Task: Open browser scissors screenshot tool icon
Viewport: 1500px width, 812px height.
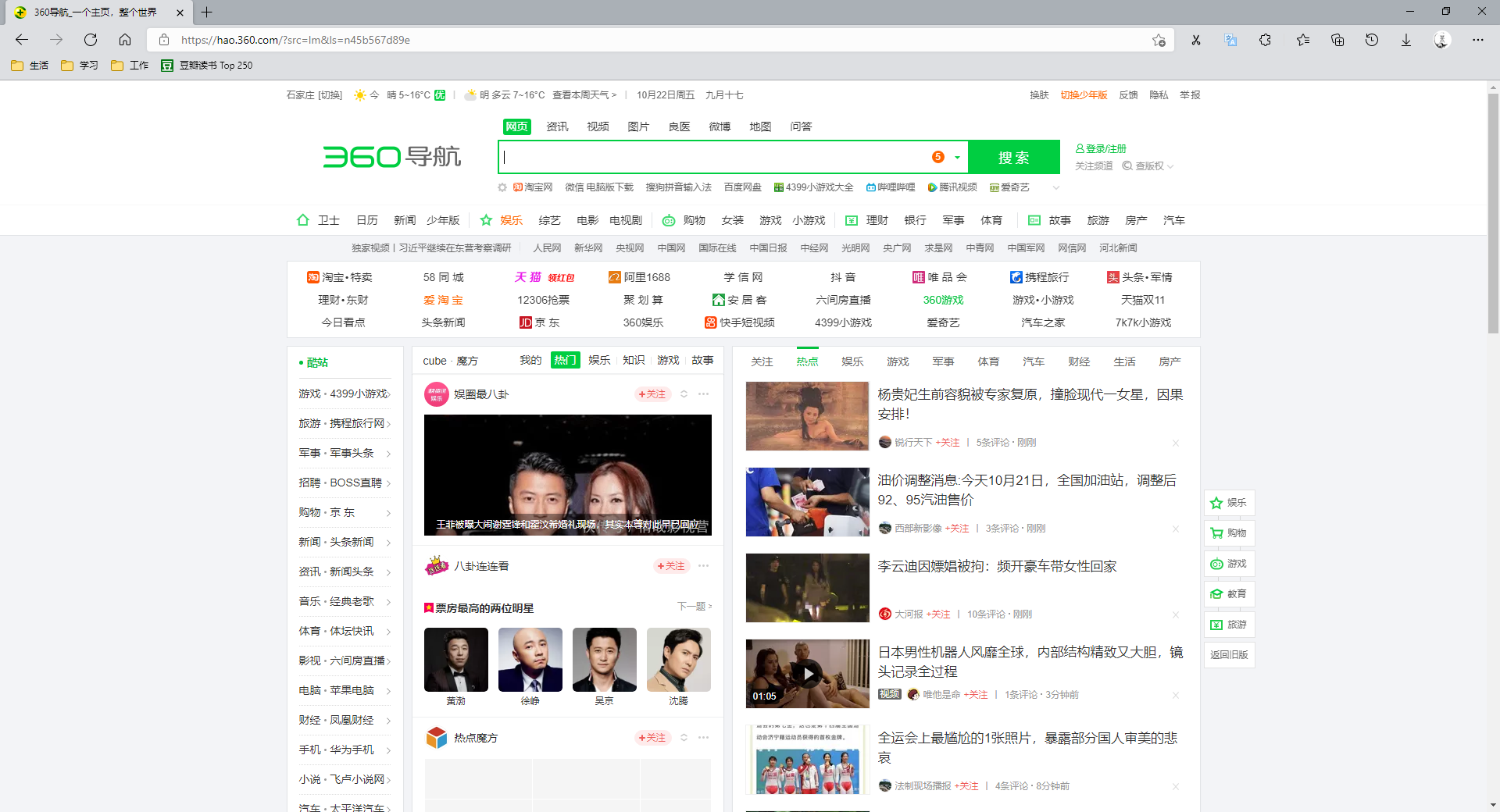Action: coord(1195,40)
